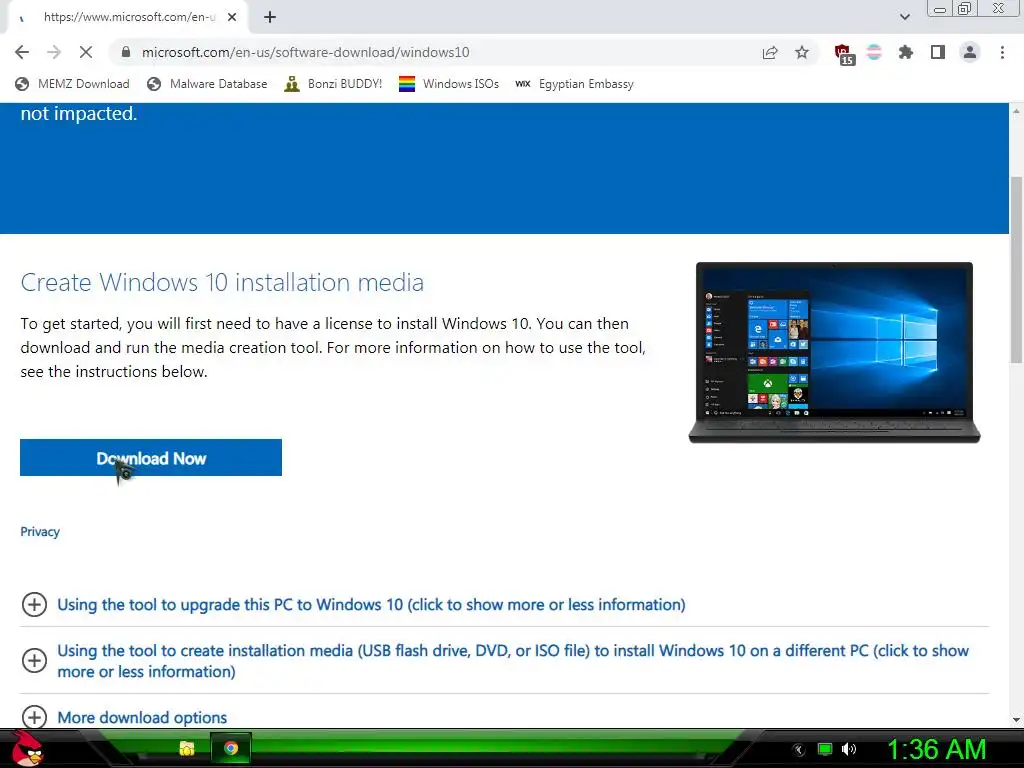Open the file explorer taskbar icon
Screen dimensions: 1024x768
(187, 748)
